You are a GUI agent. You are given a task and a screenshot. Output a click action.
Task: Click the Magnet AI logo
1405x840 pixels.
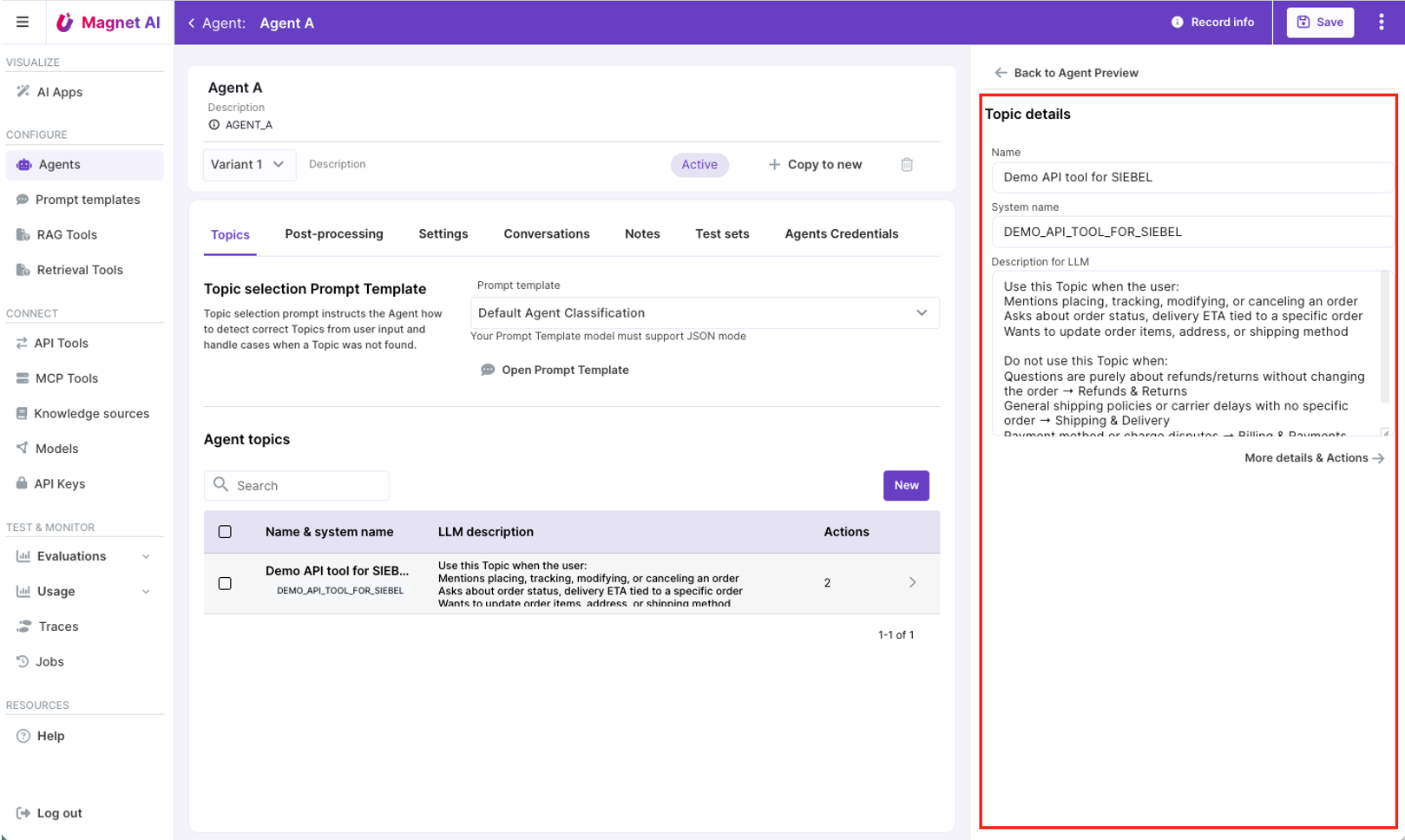click(108, 23)
